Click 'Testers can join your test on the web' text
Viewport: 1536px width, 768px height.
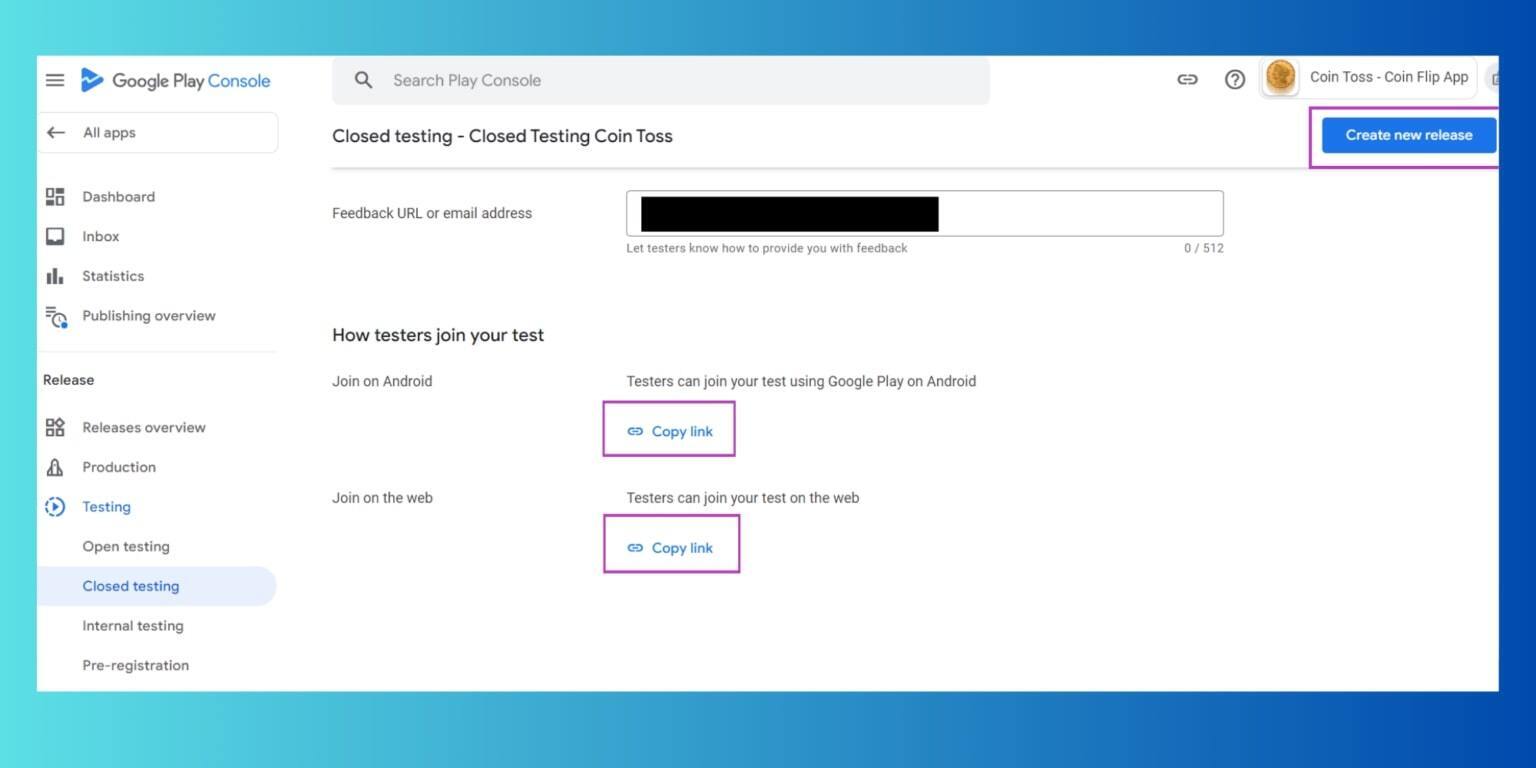coord(743,498)
